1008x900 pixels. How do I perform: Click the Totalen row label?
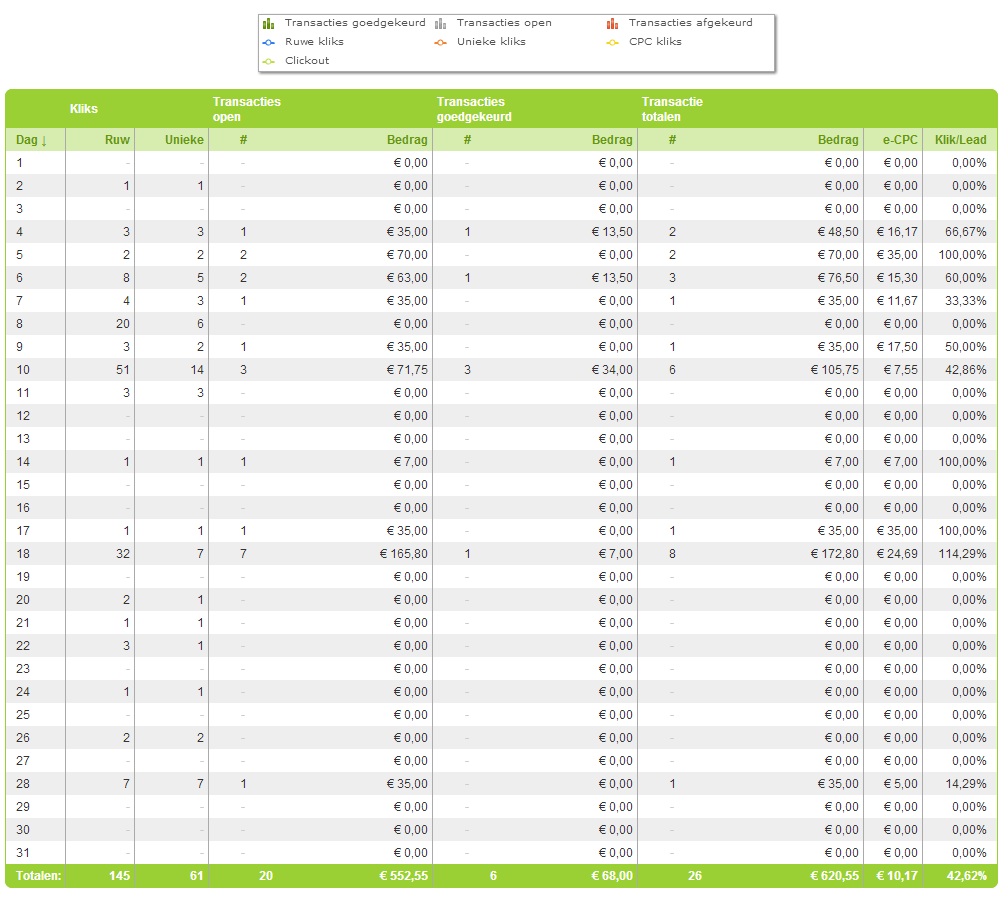tap(38, 876)
